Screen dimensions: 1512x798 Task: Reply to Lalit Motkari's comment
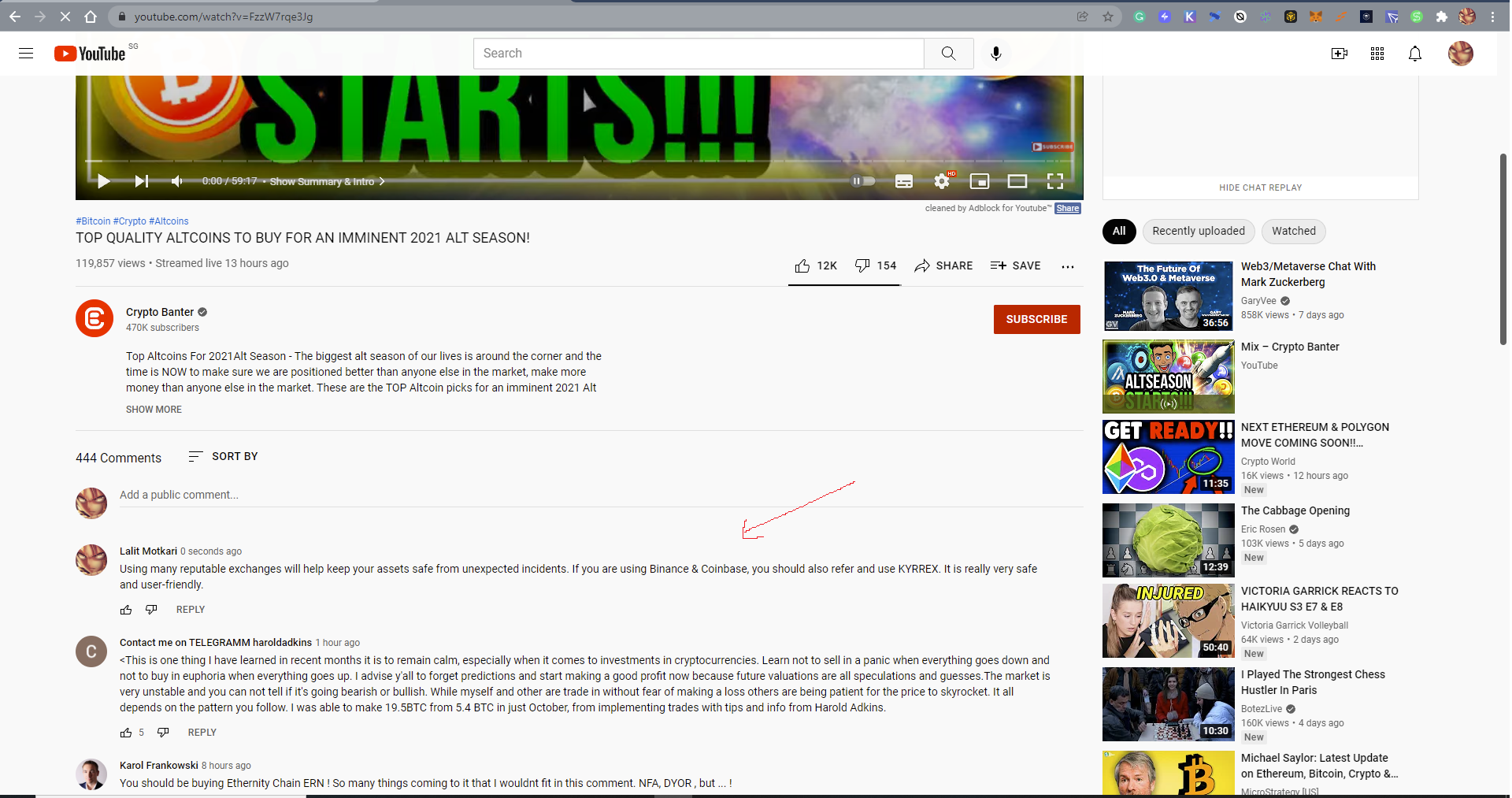191,610
